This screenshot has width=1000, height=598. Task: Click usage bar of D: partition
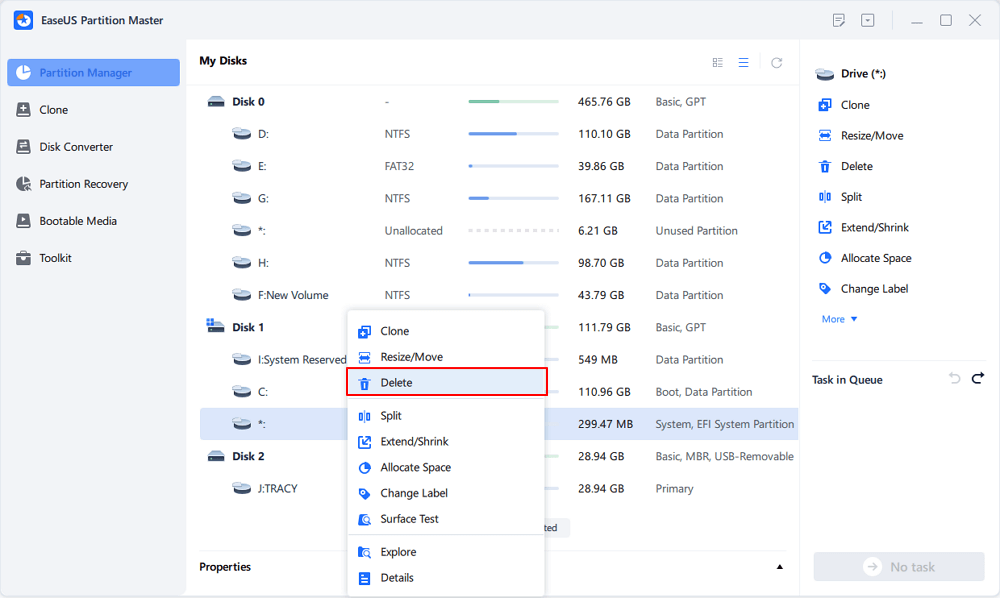click(513, 134)
